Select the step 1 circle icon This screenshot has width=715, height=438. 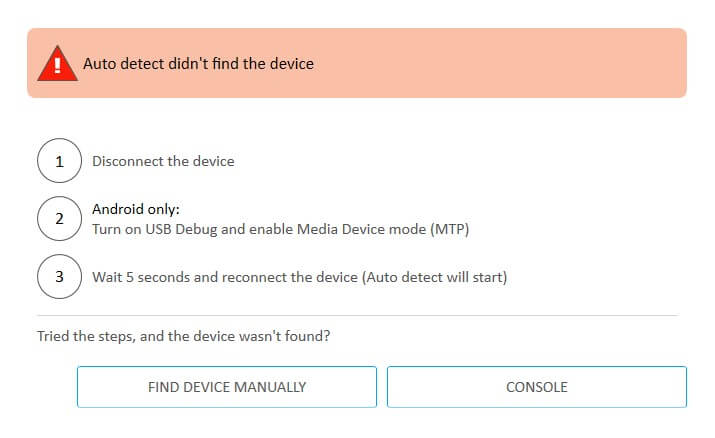point(59,161)
